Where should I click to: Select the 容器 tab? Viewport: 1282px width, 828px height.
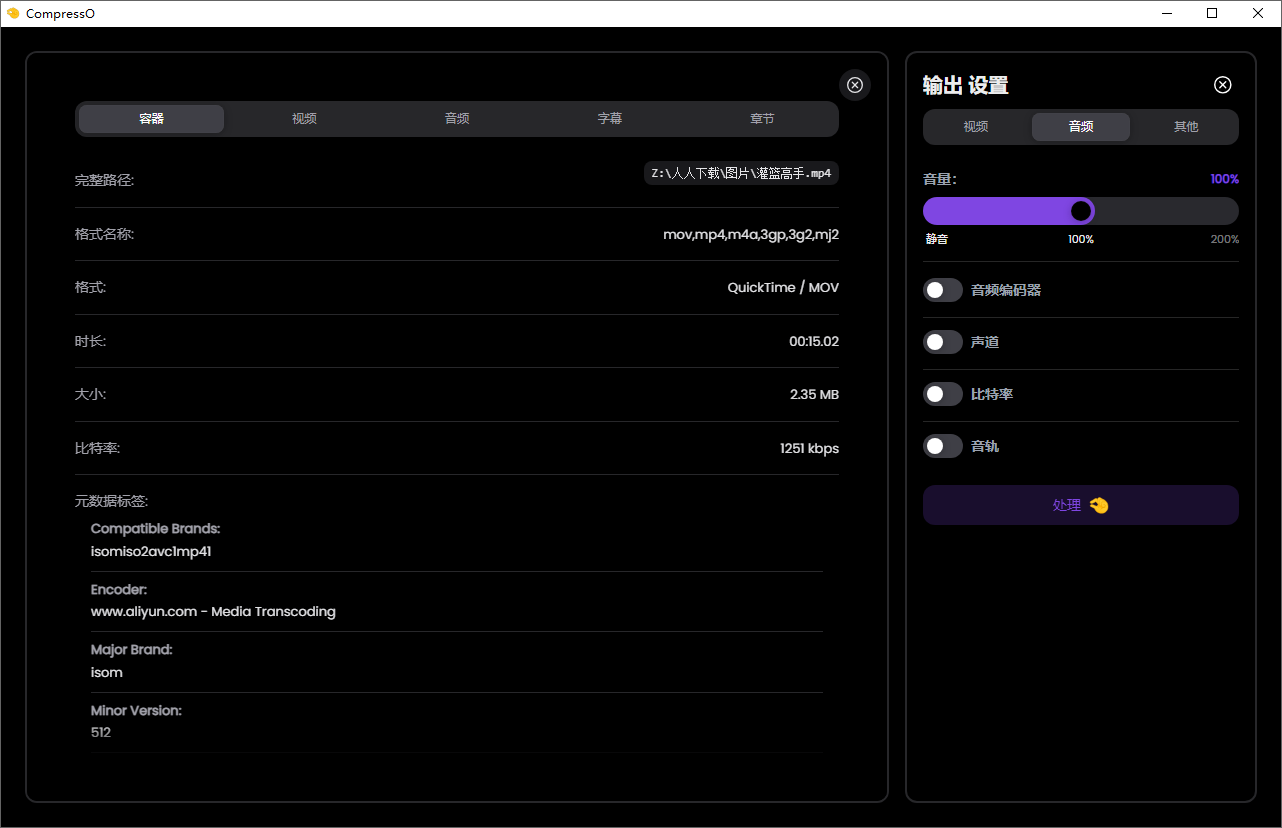(151, 119)
